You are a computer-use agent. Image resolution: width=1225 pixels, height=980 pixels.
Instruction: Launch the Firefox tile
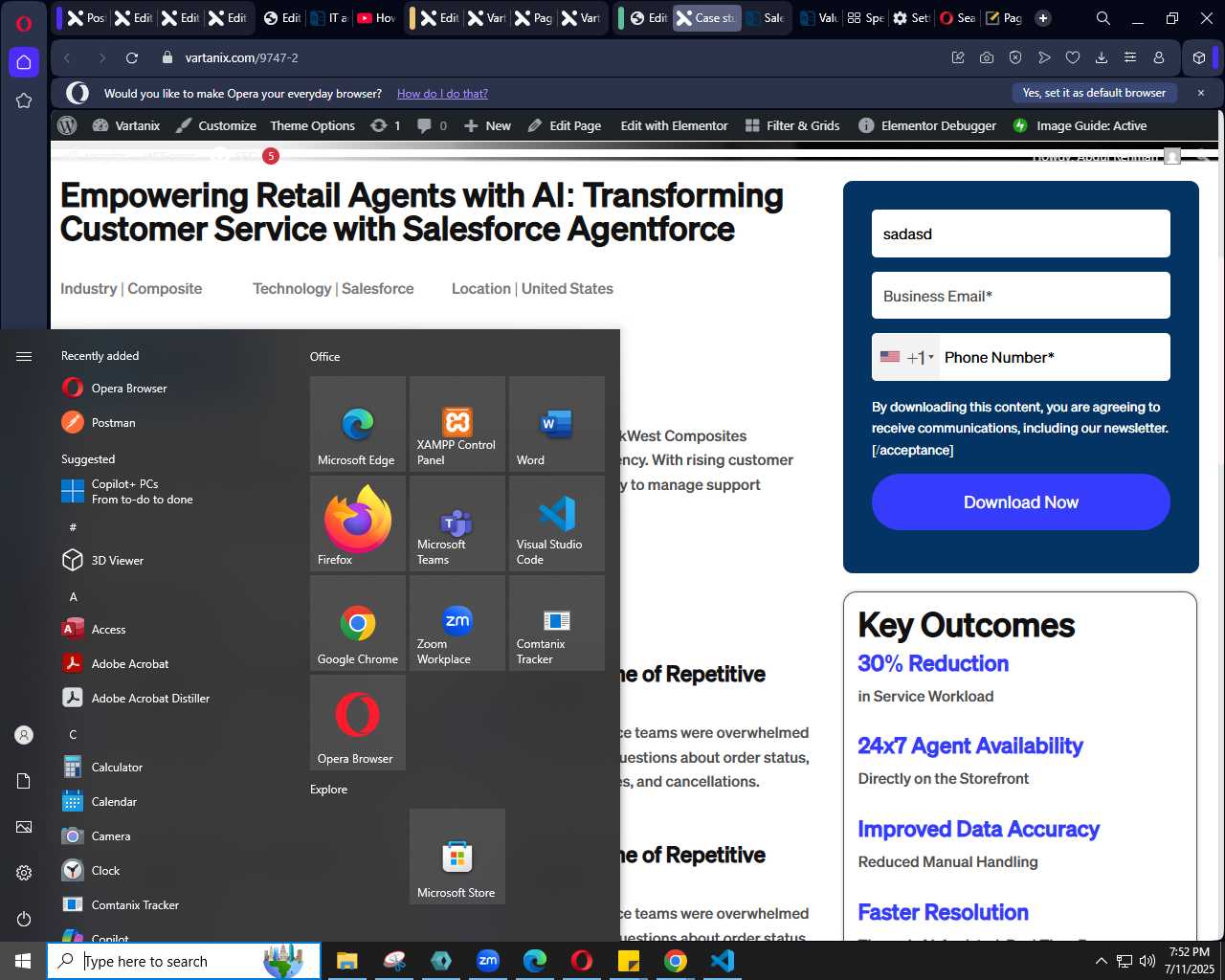[358, 523]
